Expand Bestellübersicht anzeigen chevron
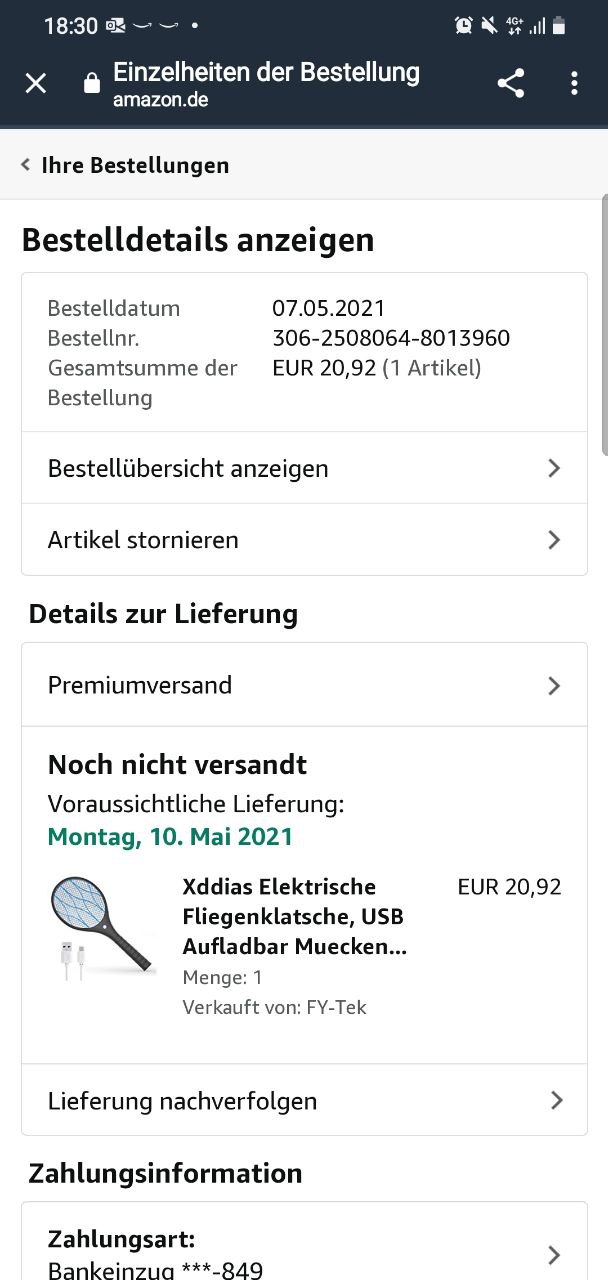608x1280 pixels. tap(554, 468)
